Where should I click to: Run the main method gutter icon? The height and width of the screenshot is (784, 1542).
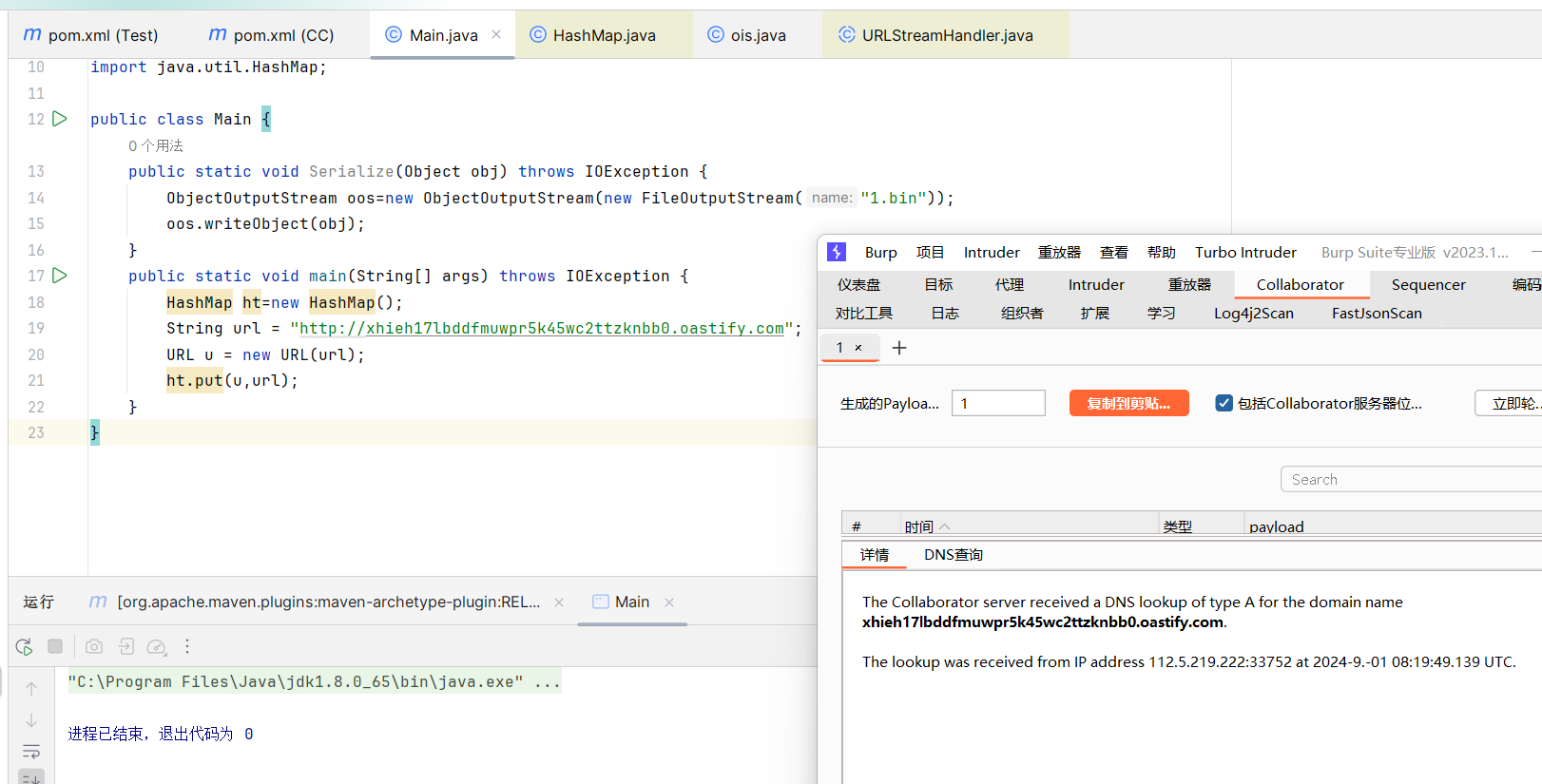60,276
